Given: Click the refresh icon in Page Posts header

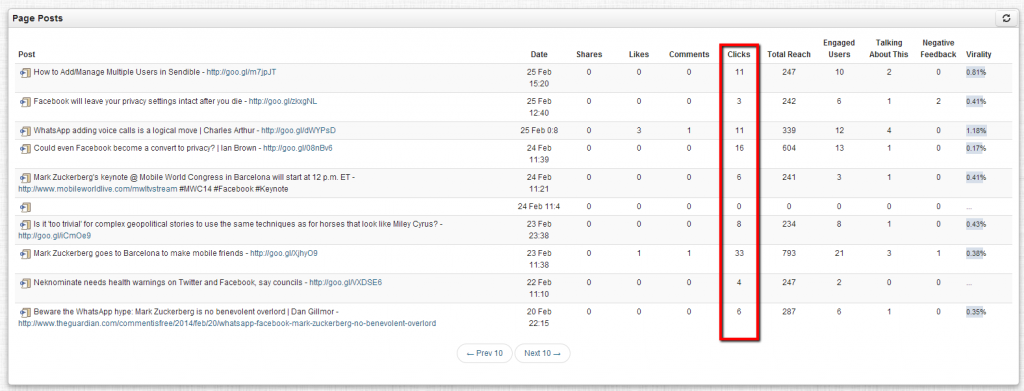Looking at the screenshot, I should tap(1006, 19).
